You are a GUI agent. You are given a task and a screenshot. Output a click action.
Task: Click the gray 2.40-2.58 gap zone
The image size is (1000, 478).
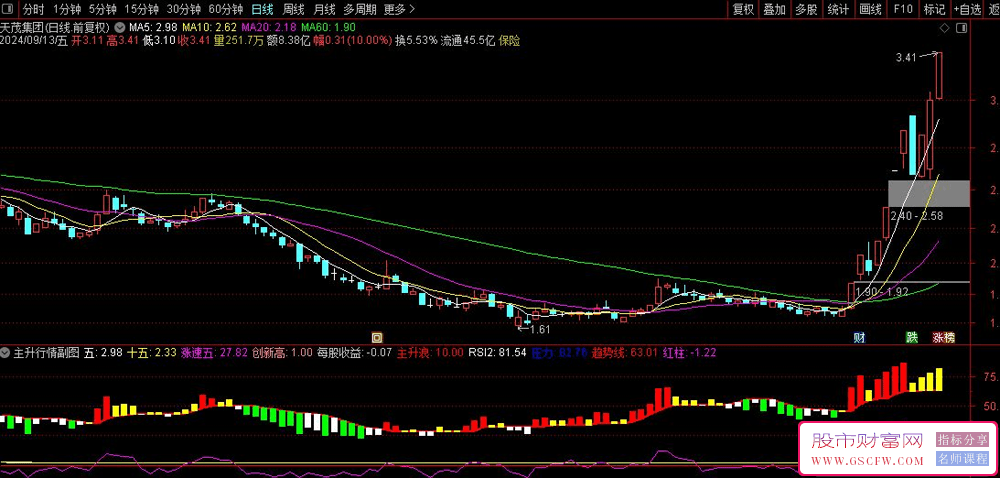[928, 194]
